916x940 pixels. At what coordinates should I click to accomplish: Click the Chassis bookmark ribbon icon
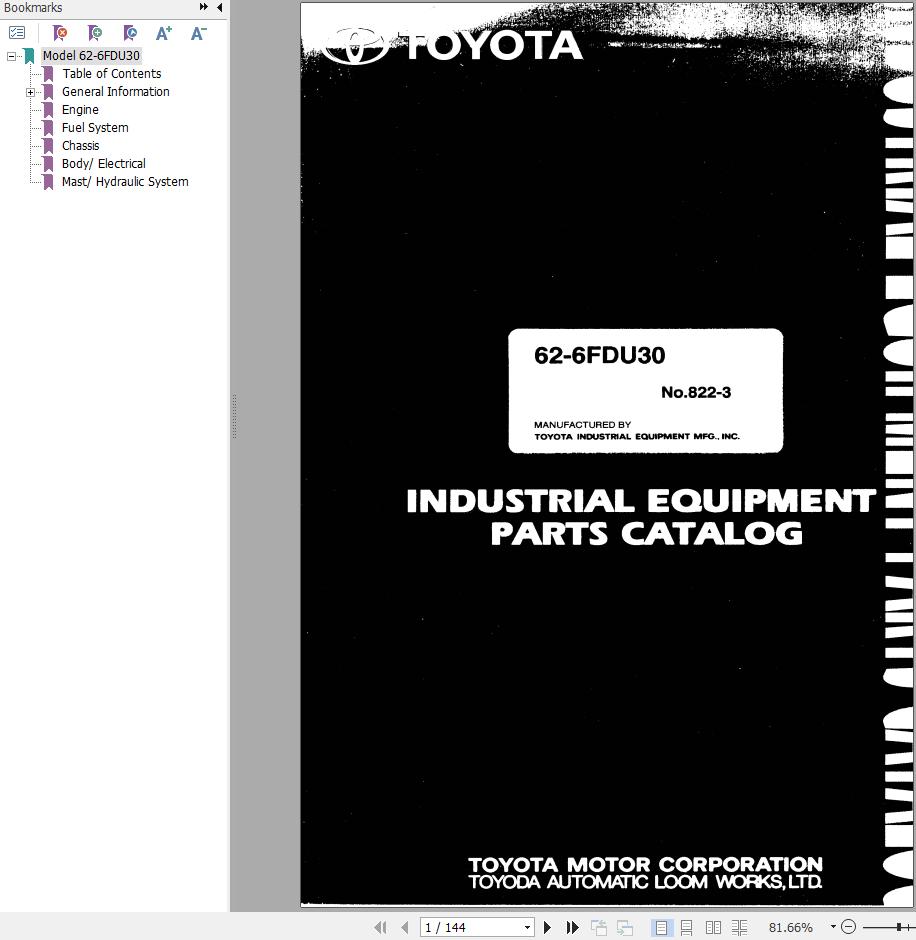click(49, 146)
